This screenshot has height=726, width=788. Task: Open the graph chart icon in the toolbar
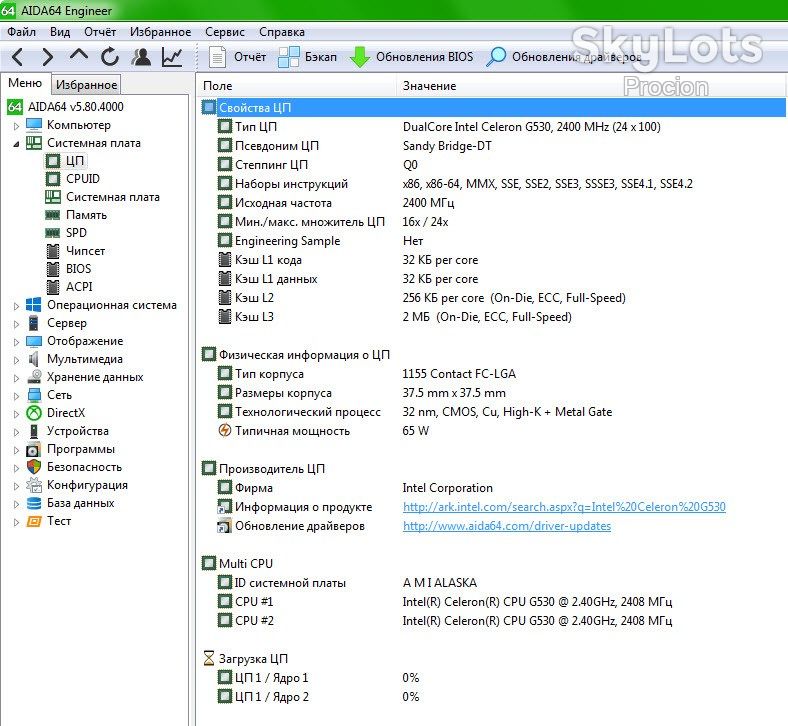point(172,57)
